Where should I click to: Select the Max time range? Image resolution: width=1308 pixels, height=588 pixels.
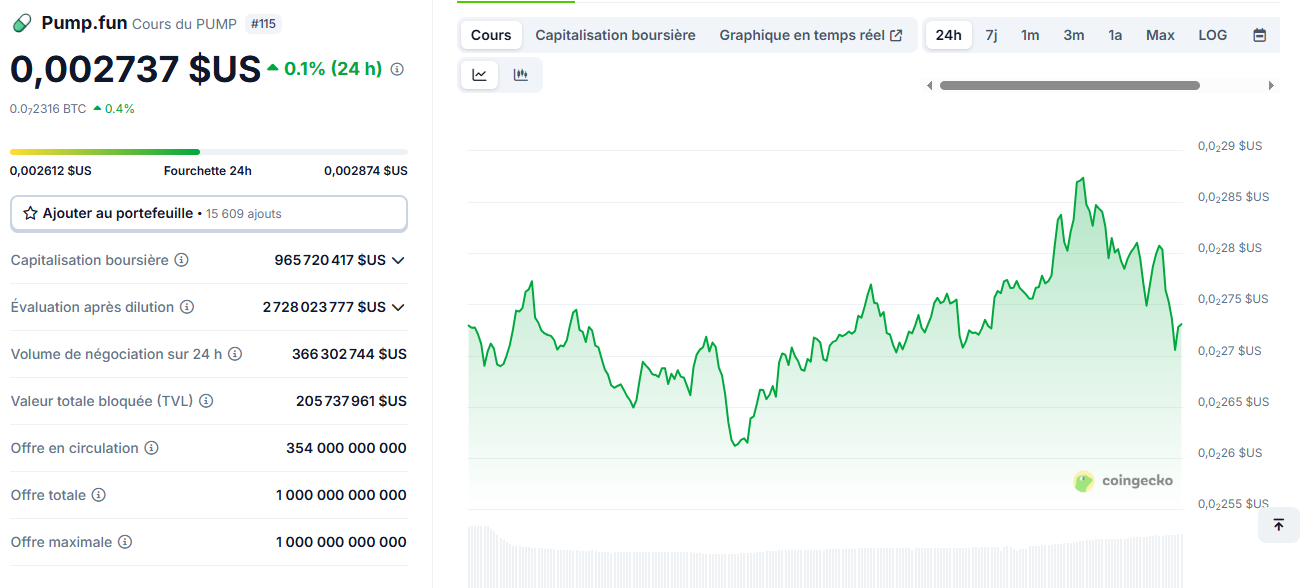click(1160, 35)
